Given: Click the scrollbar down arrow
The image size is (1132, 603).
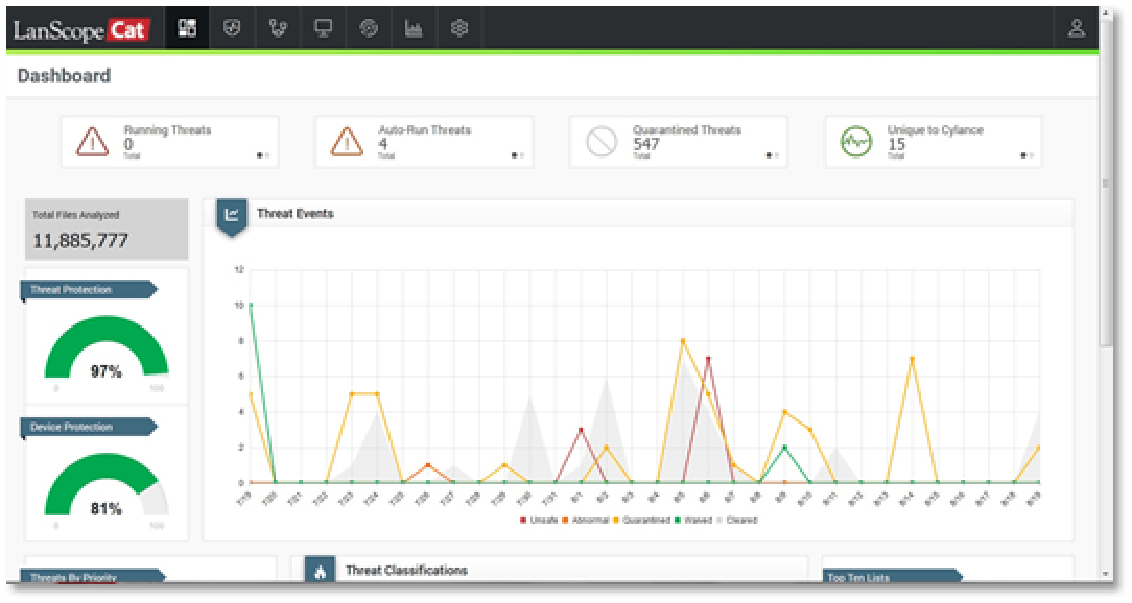Looking at the screenshot, I should 1105,573.
